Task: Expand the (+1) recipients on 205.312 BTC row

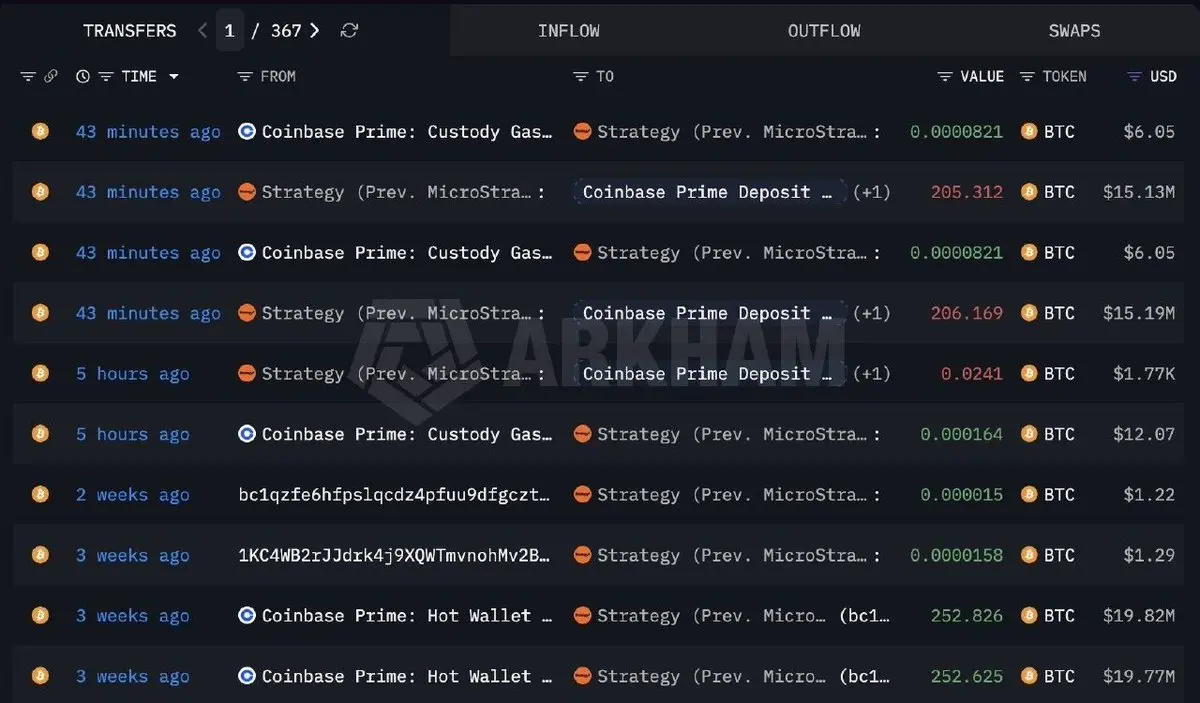Action: tap(871, 192)
